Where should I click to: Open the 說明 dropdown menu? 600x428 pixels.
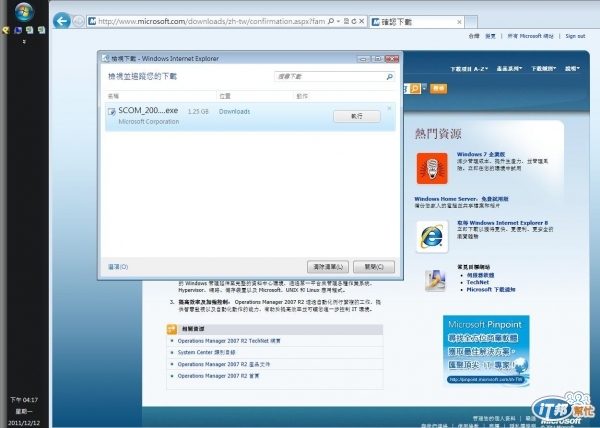pos(572,68)
